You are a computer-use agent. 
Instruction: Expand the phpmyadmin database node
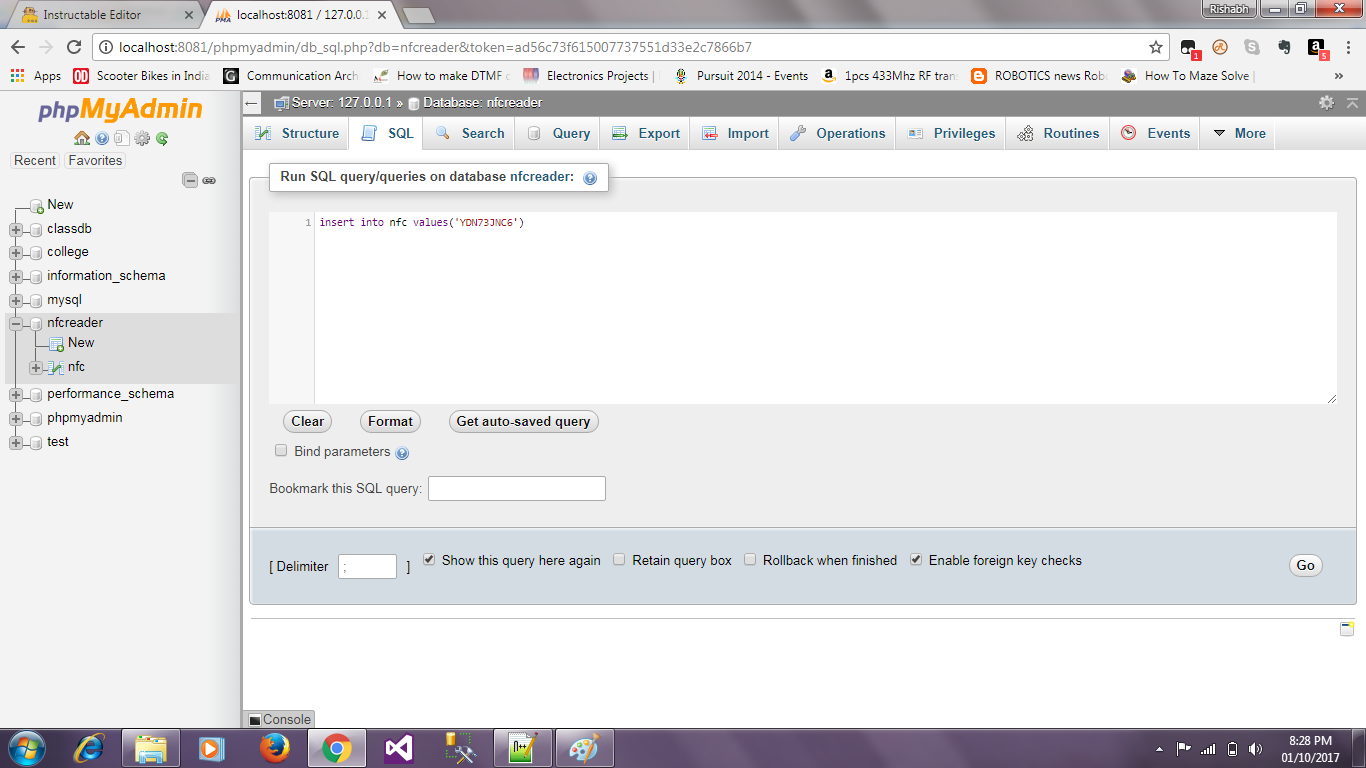tap(16, 419)
